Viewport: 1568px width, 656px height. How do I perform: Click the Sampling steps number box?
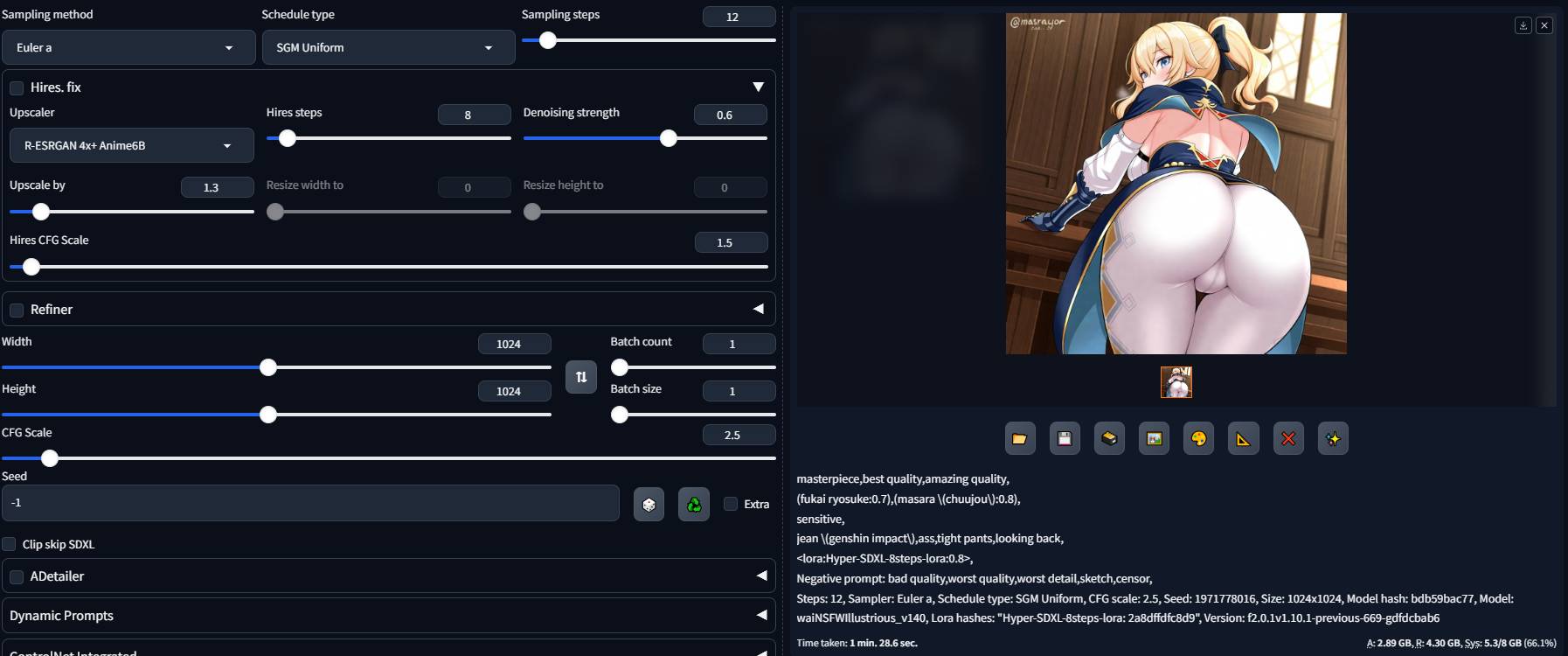tap(739, 17)
